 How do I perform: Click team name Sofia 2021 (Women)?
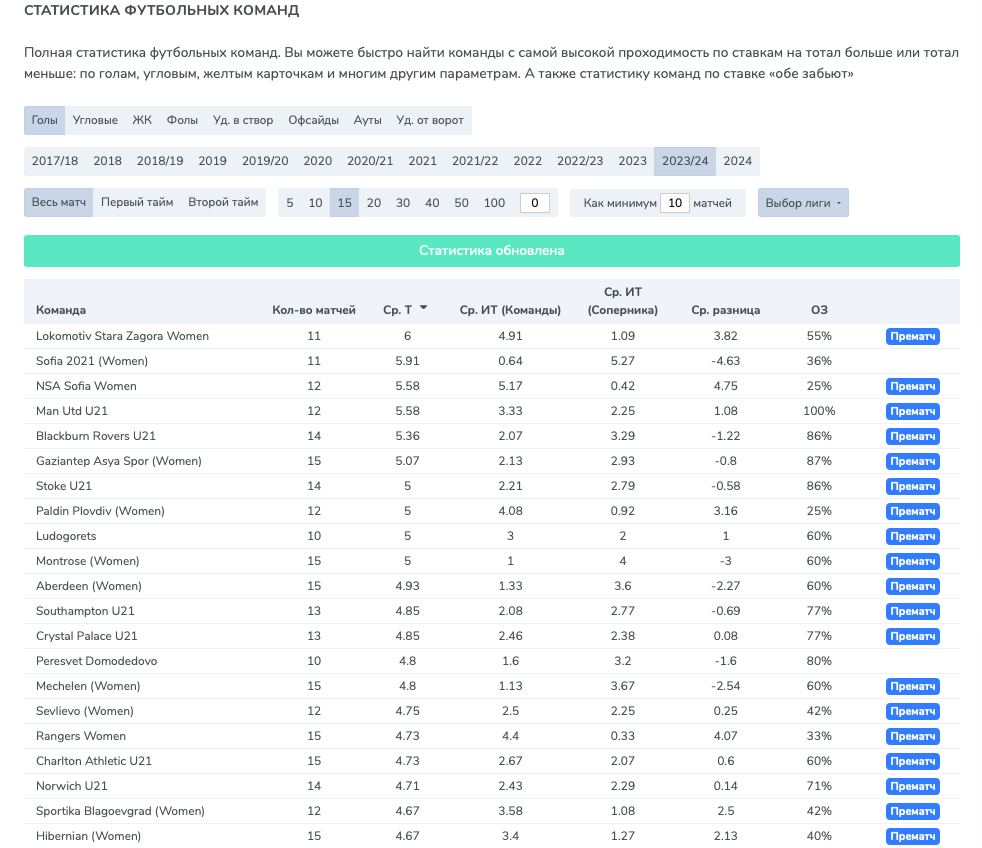[x=92, y=361]
